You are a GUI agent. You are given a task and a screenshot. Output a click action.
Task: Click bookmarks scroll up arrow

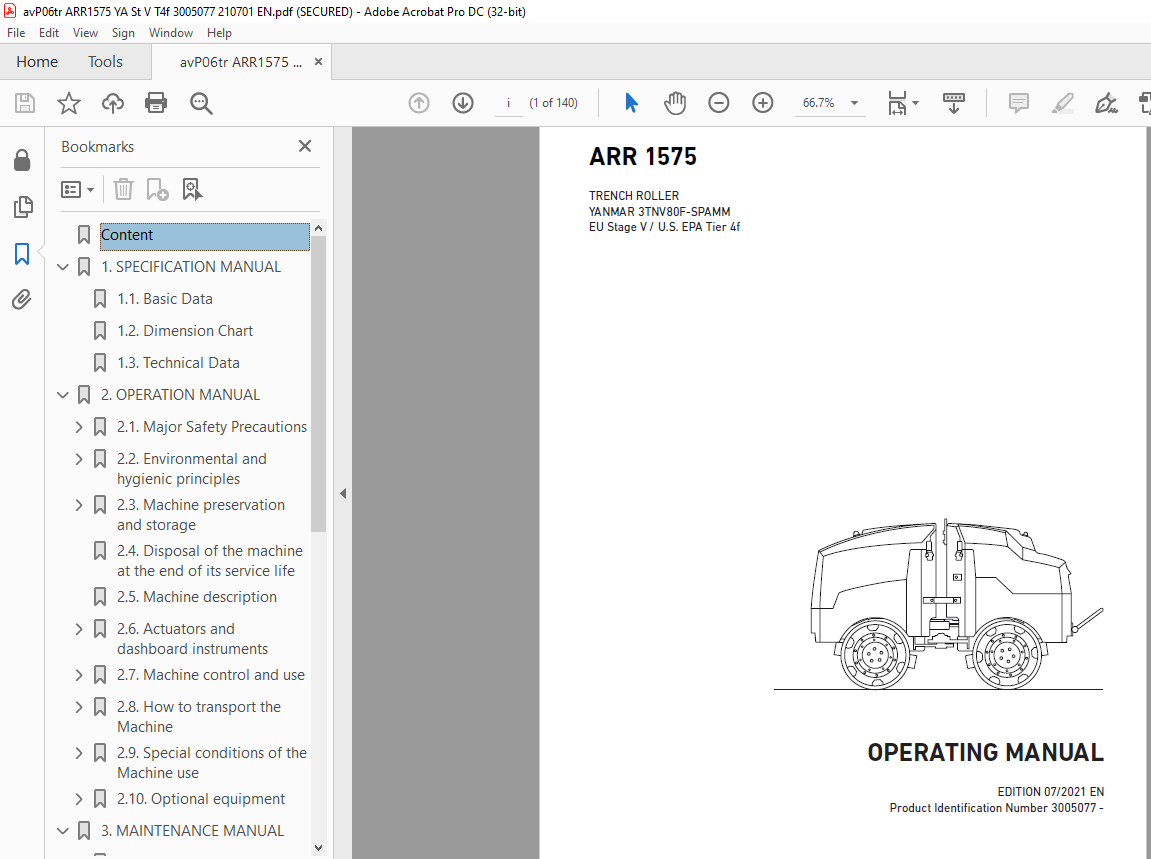coord(318,228)
